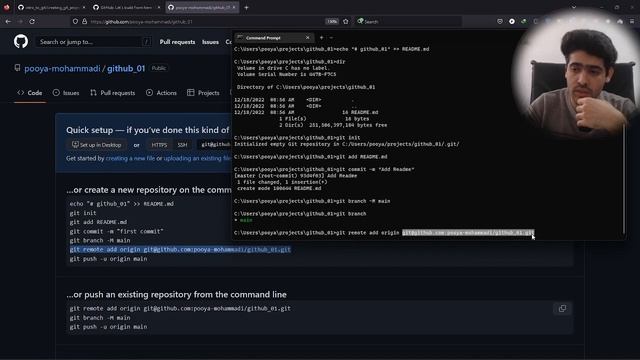Image resolution: width=640 pixels, height=360 pixels.
Task: Reload the page with refresh icon
Action: click(x=32, y=21)
